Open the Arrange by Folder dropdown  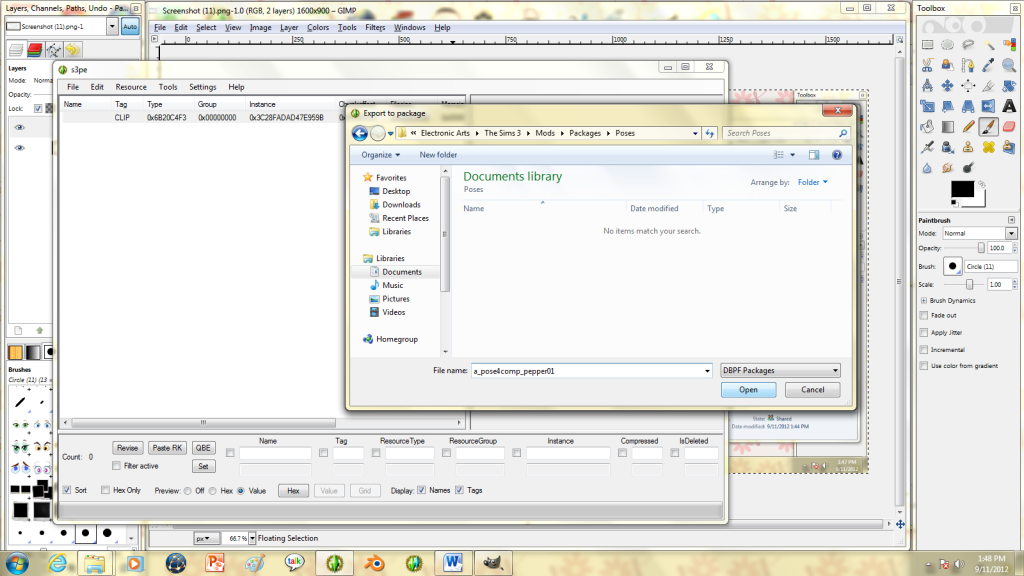(812, 182)
